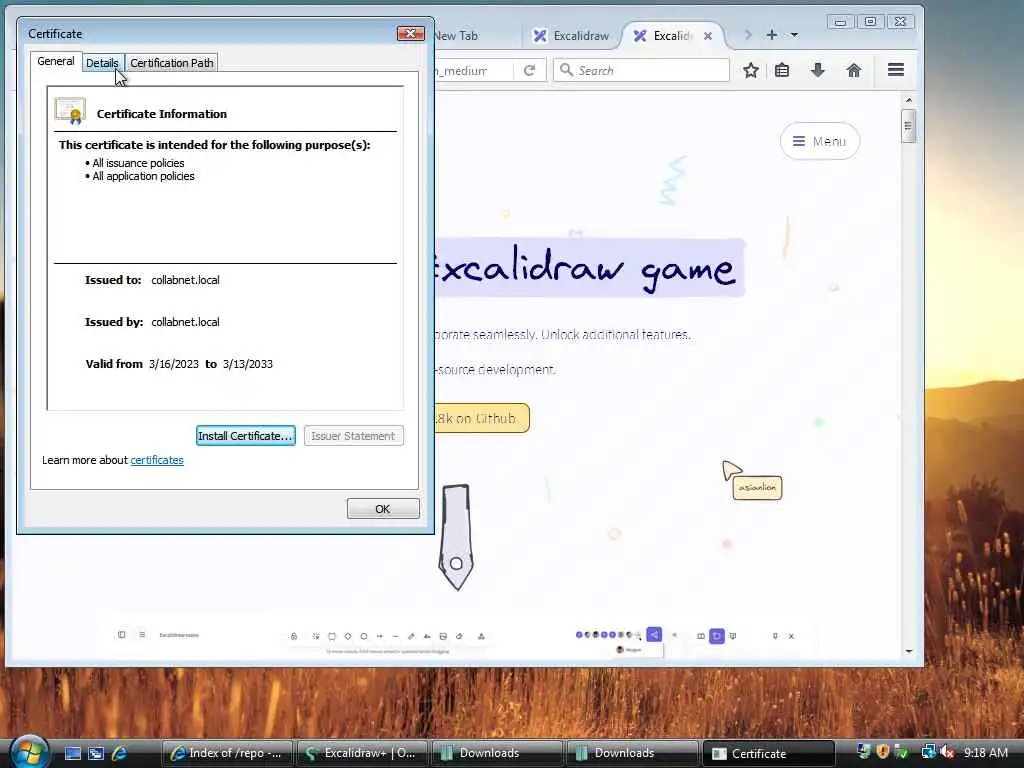This screenshot has width=1024, height=768.
Task: Open the browser downloads arrow icon
Action: coord(818,70)
